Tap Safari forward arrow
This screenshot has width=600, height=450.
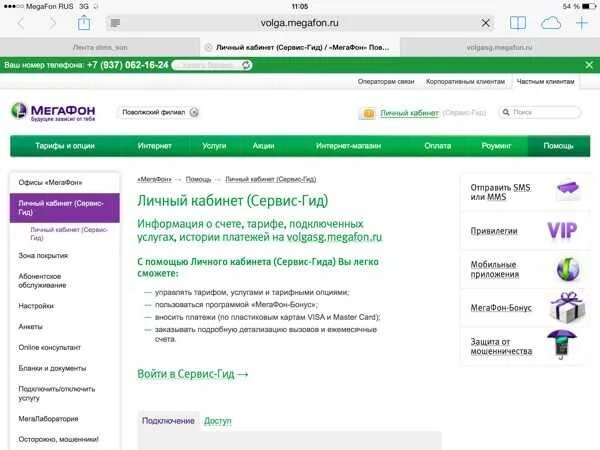(53, 23)
